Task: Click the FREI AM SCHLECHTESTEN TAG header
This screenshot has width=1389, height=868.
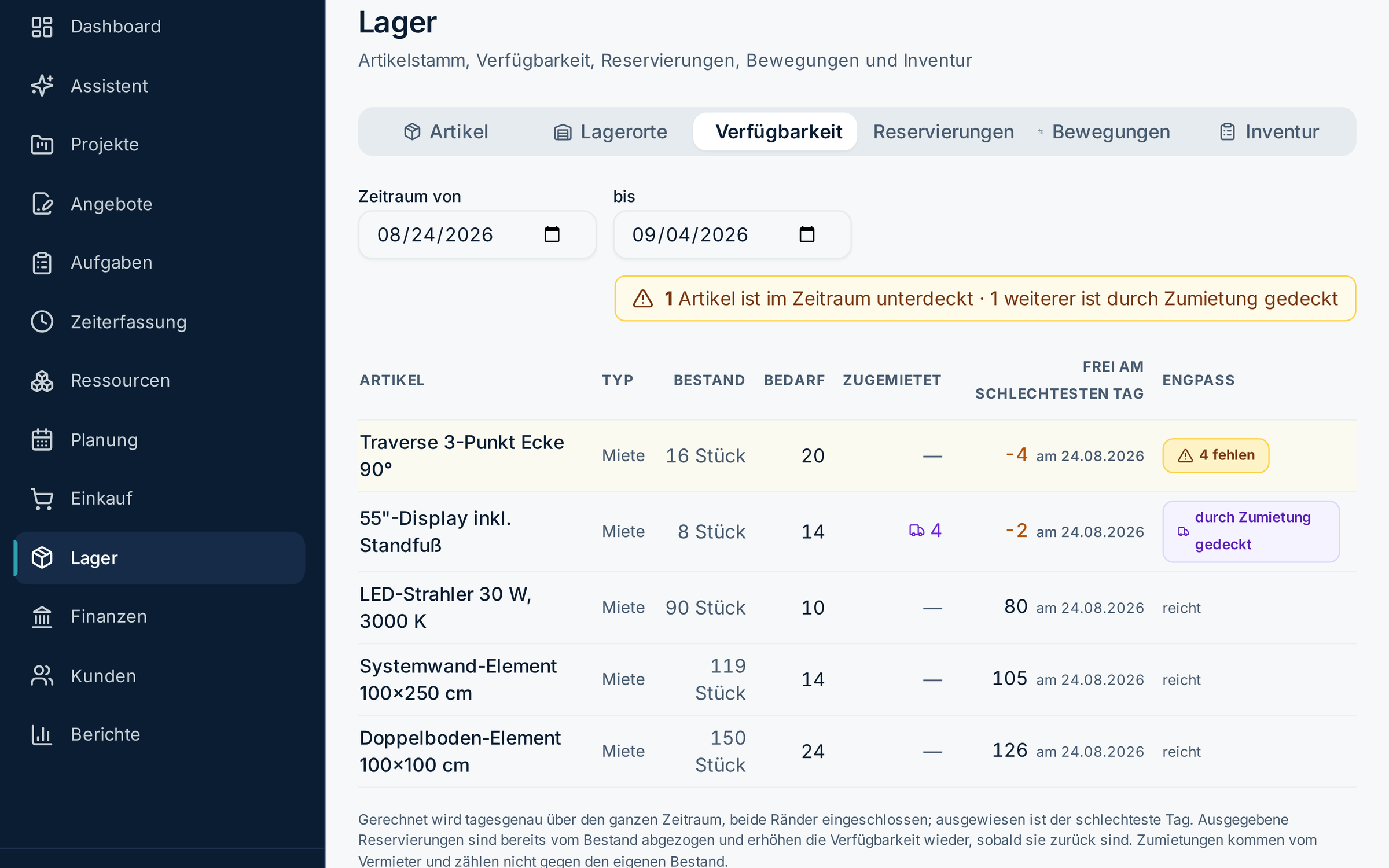Action: coord(1059,380)
